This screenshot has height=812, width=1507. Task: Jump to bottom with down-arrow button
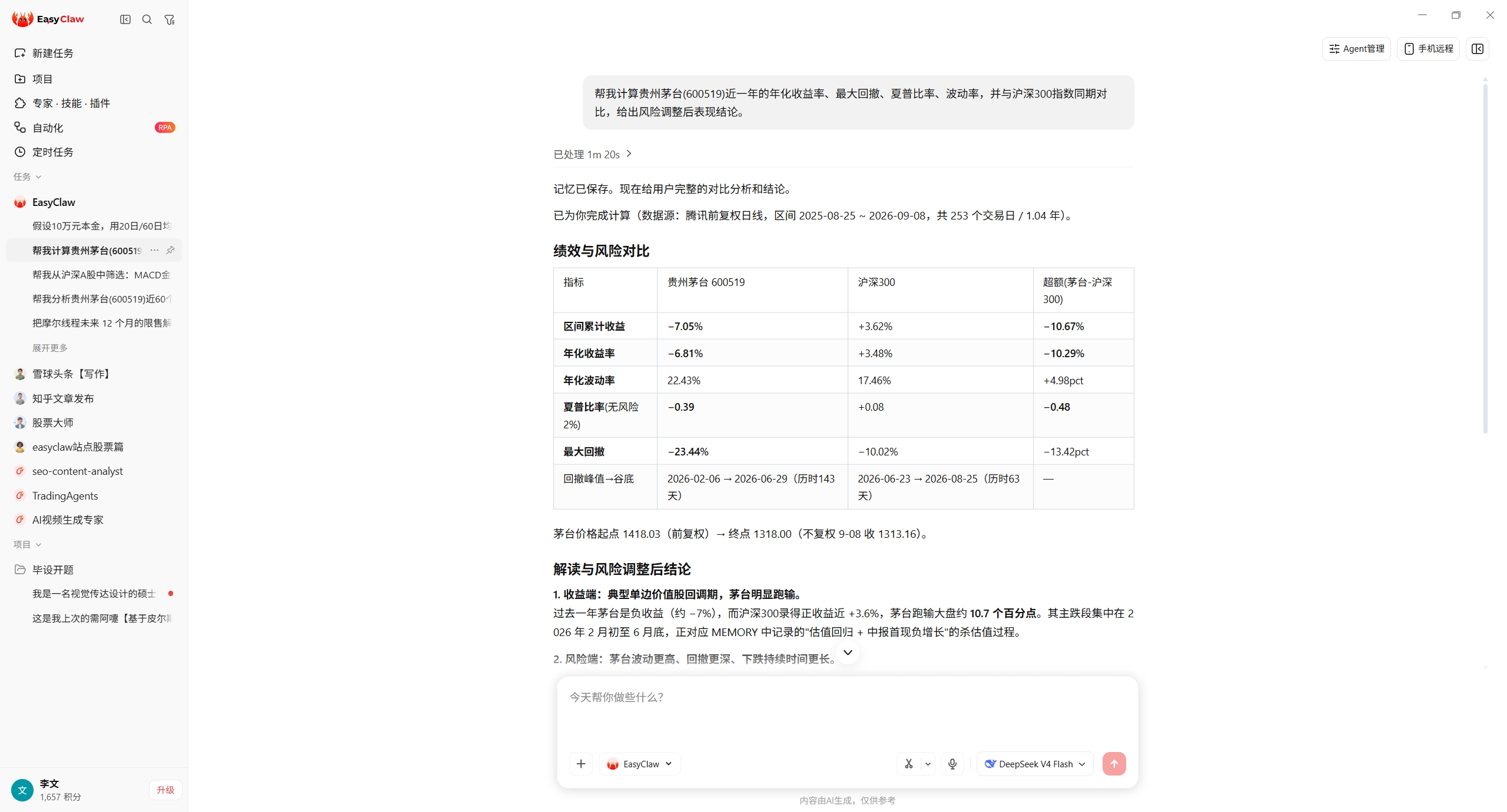(x=848, y=653)
